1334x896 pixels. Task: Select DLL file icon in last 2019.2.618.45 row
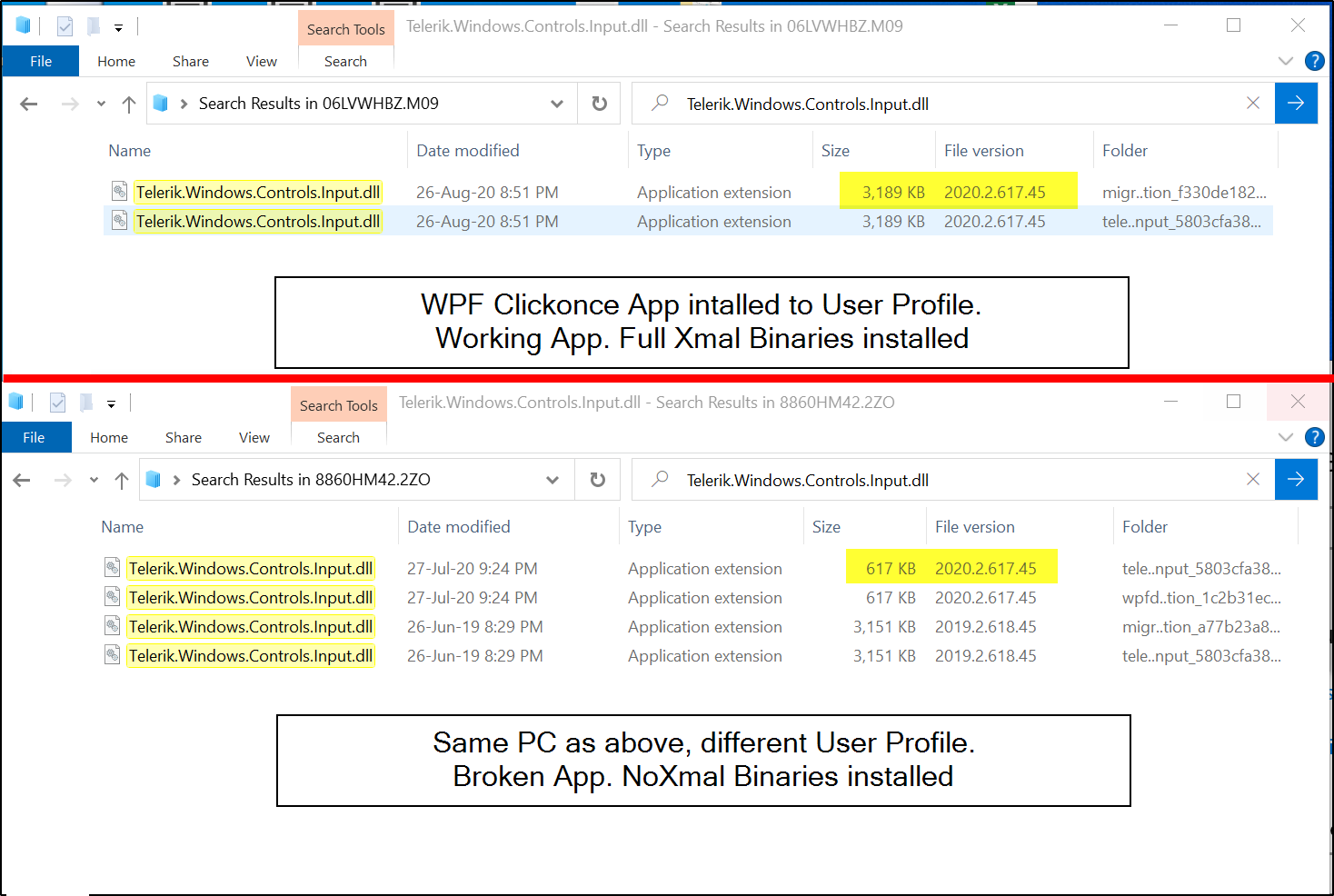[x=112, y=655]
